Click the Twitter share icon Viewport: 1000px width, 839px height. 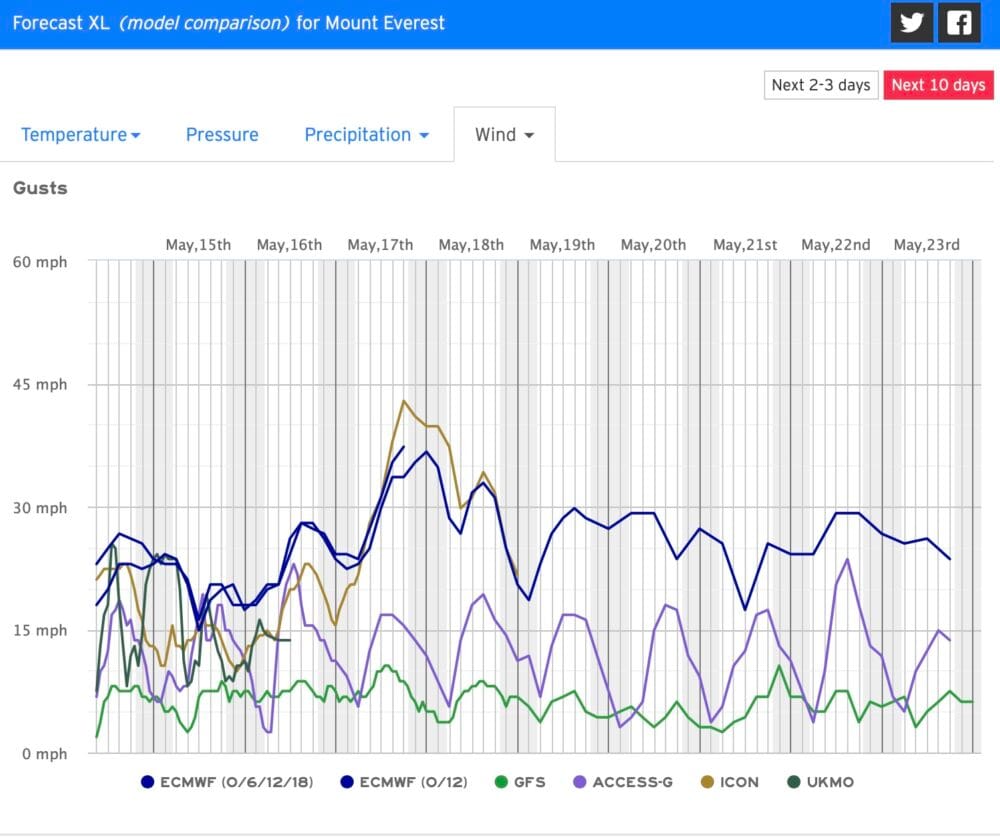[912, 24]
